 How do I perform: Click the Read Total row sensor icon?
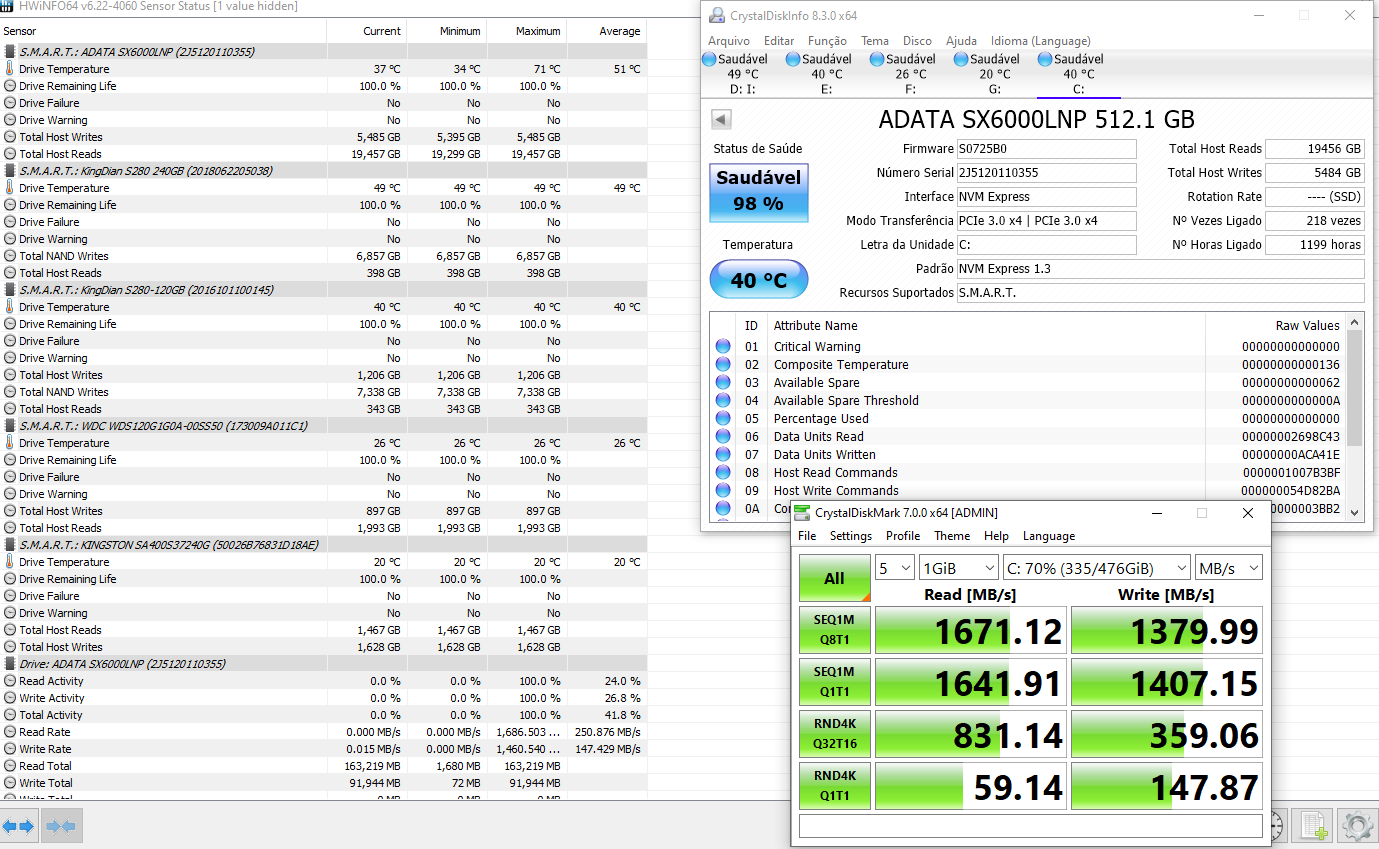coord(10,766)
